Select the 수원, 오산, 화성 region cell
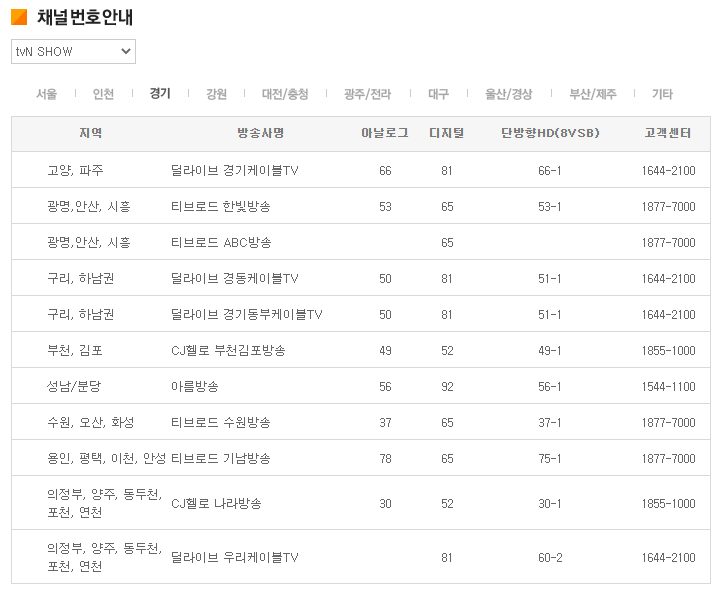This screenshot has height=592, width=722. 91,423
